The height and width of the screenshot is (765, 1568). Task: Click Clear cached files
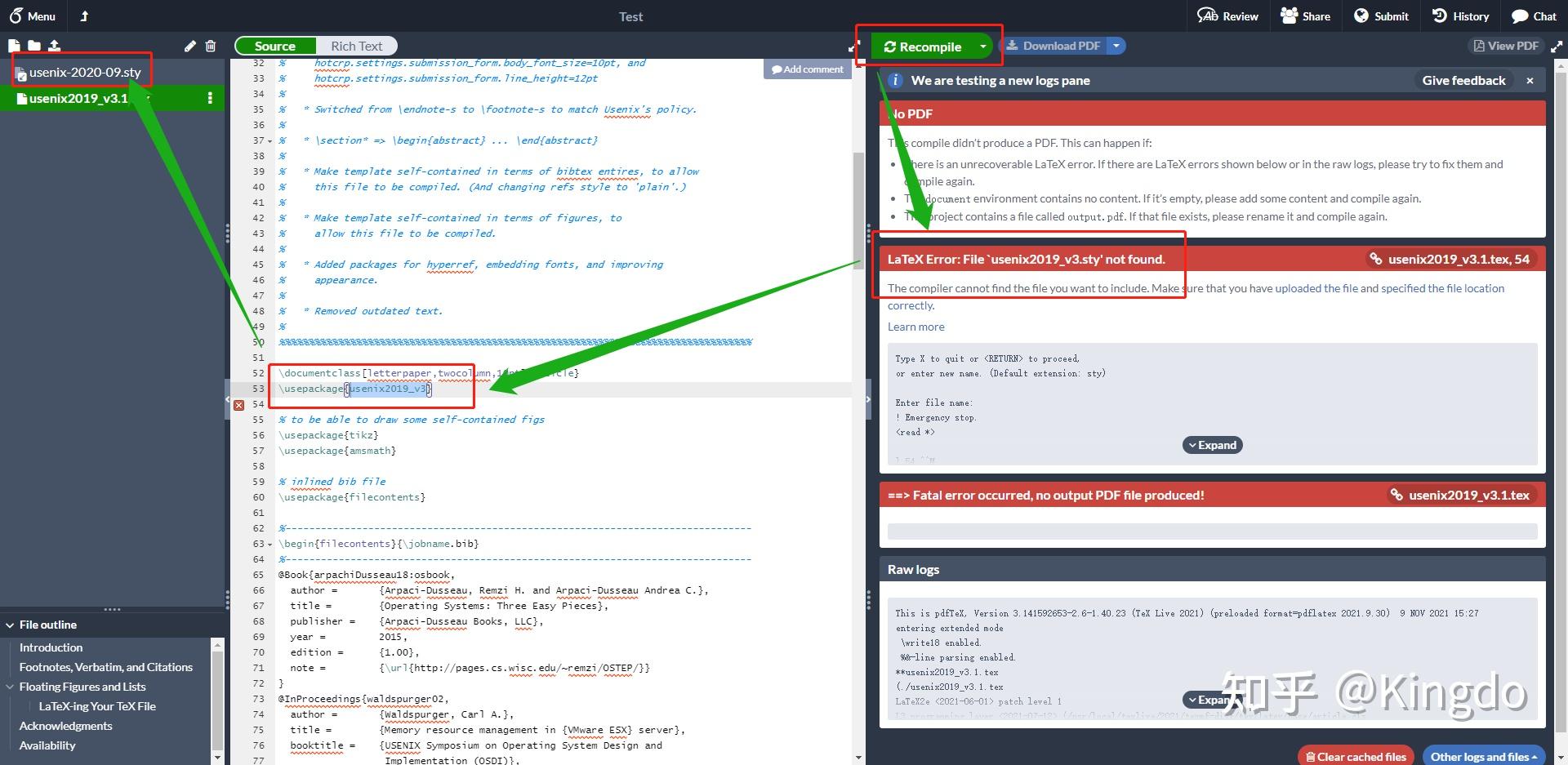coord(1356,757)
